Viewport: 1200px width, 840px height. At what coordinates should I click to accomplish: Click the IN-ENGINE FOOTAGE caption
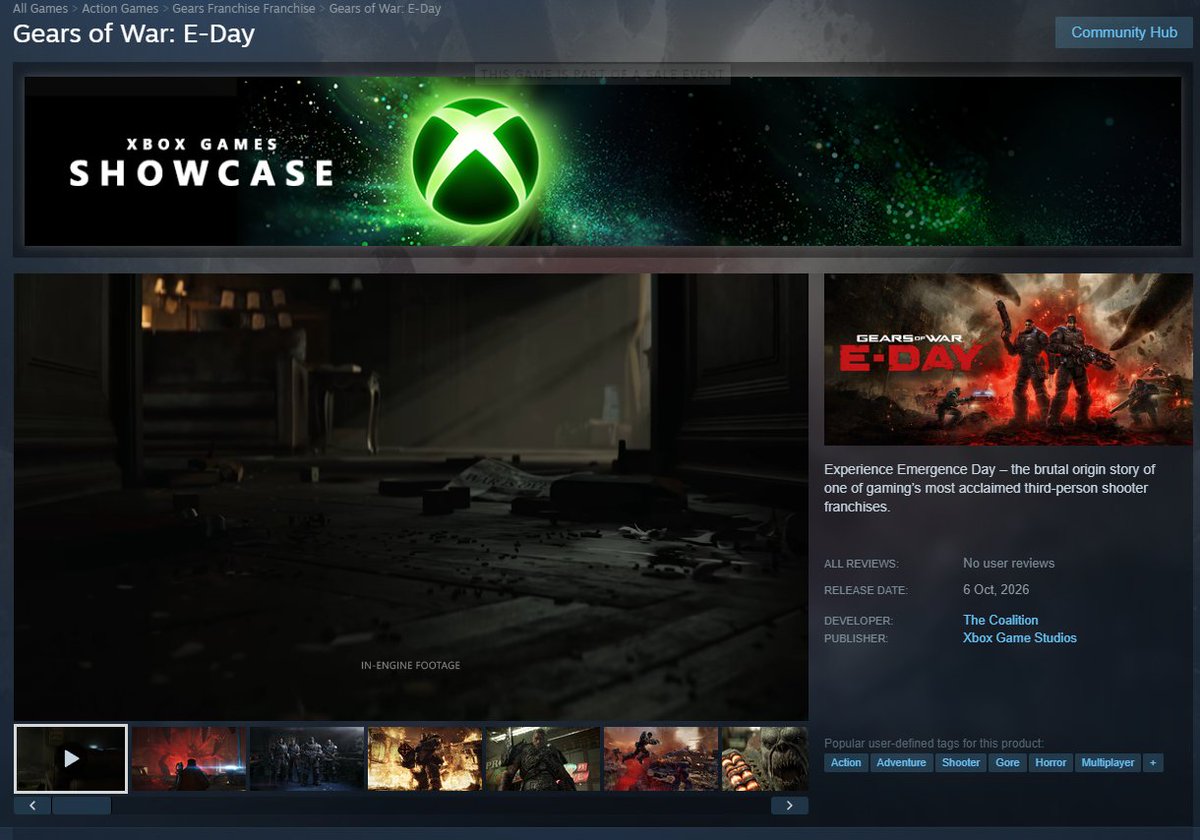(411, 665)
